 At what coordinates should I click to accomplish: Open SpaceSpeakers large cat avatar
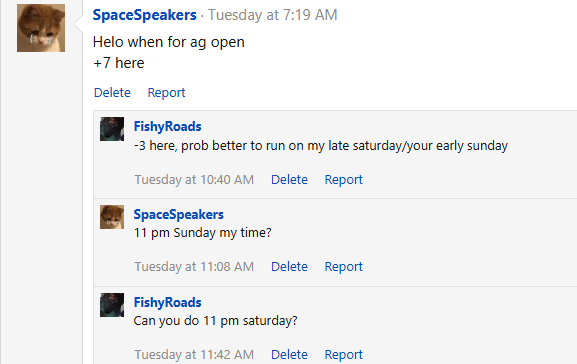(x=41, y=28)
